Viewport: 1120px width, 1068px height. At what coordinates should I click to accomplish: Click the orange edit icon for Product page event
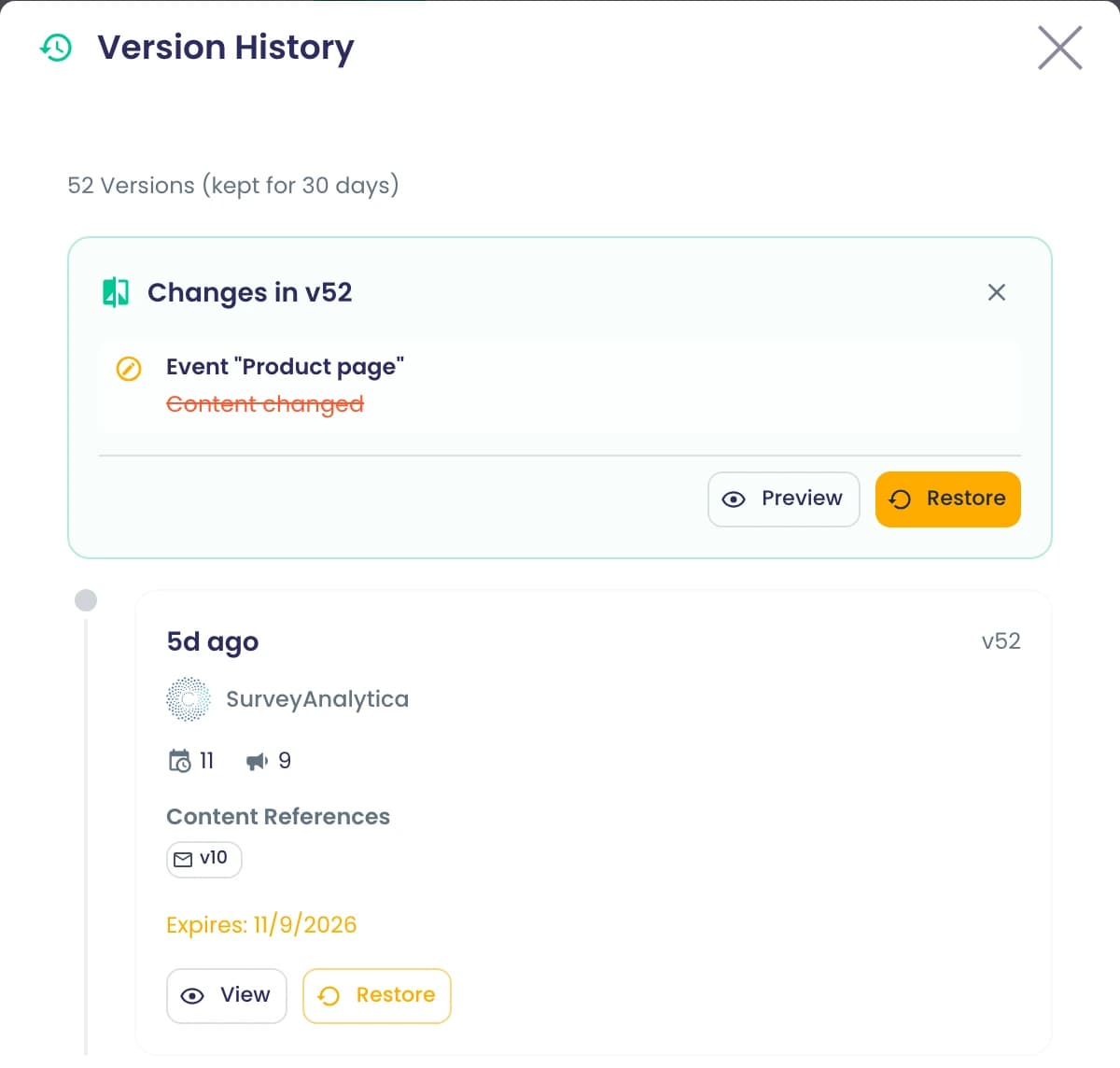tap(129, 369)
